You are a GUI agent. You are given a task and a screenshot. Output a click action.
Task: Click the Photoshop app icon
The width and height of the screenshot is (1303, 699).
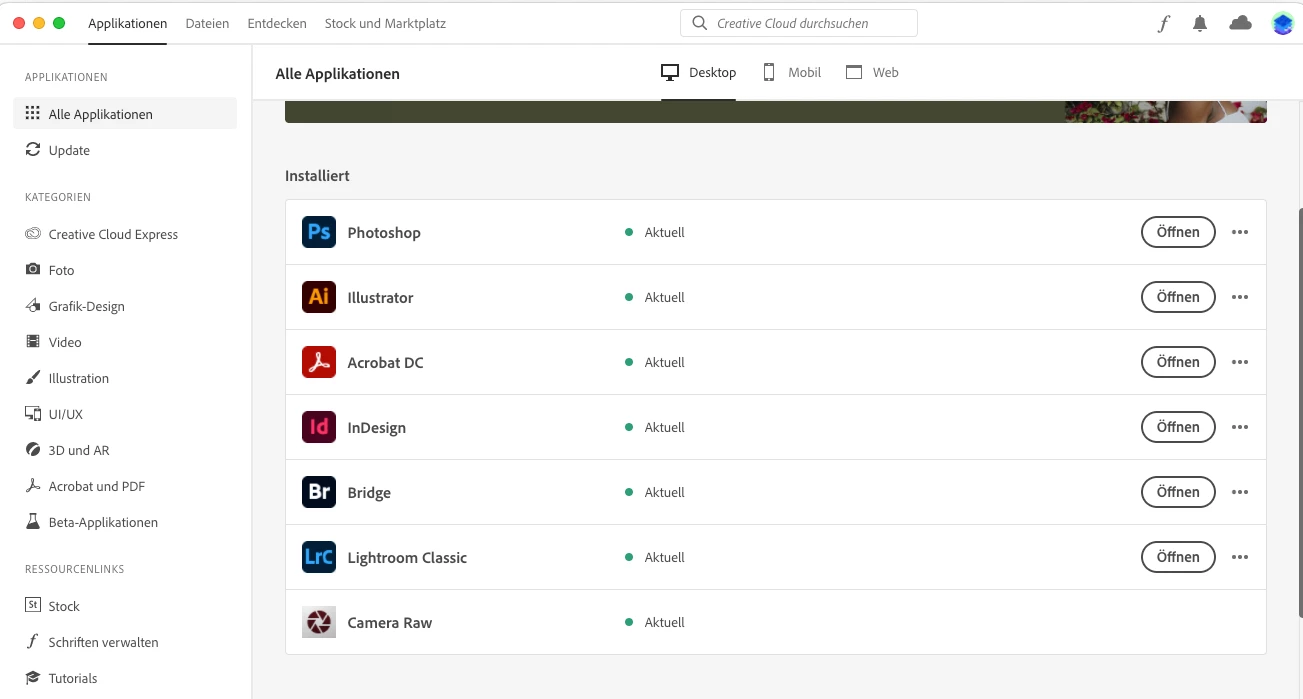point(319,232)
